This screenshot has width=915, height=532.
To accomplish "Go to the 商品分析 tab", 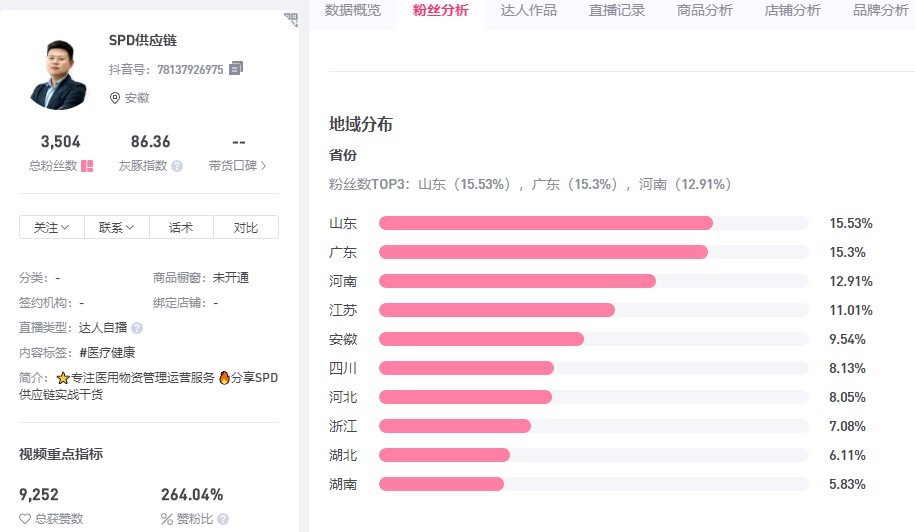I will 705,11.
